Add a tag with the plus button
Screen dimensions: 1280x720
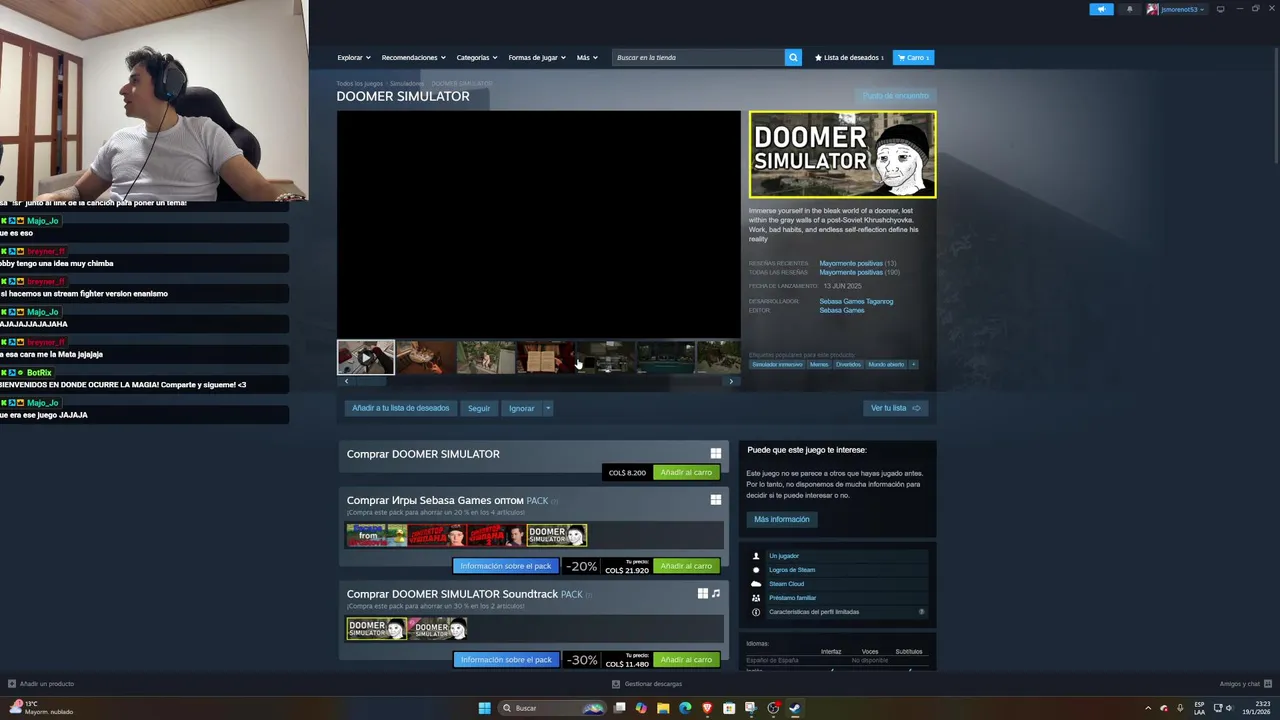click(x=913, y=364)
